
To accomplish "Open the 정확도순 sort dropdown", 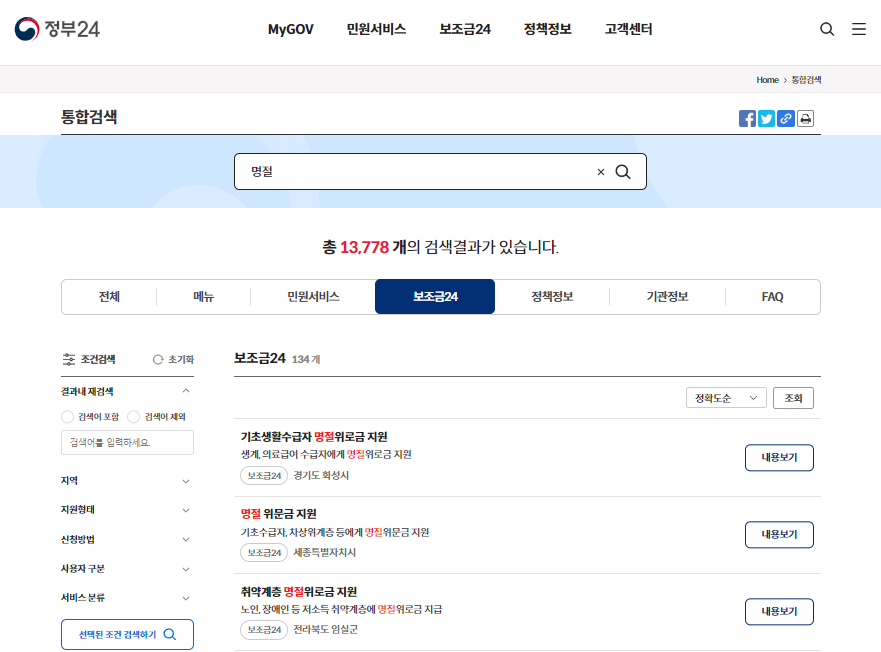I will coord(725,397).
